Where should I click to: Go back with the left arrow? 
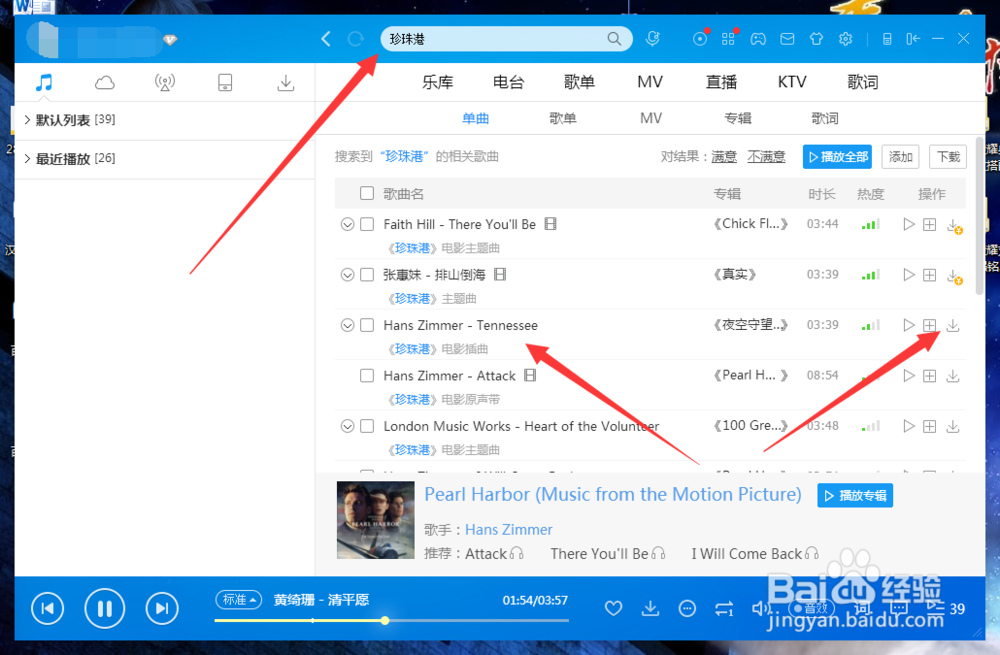coord(326,39)
